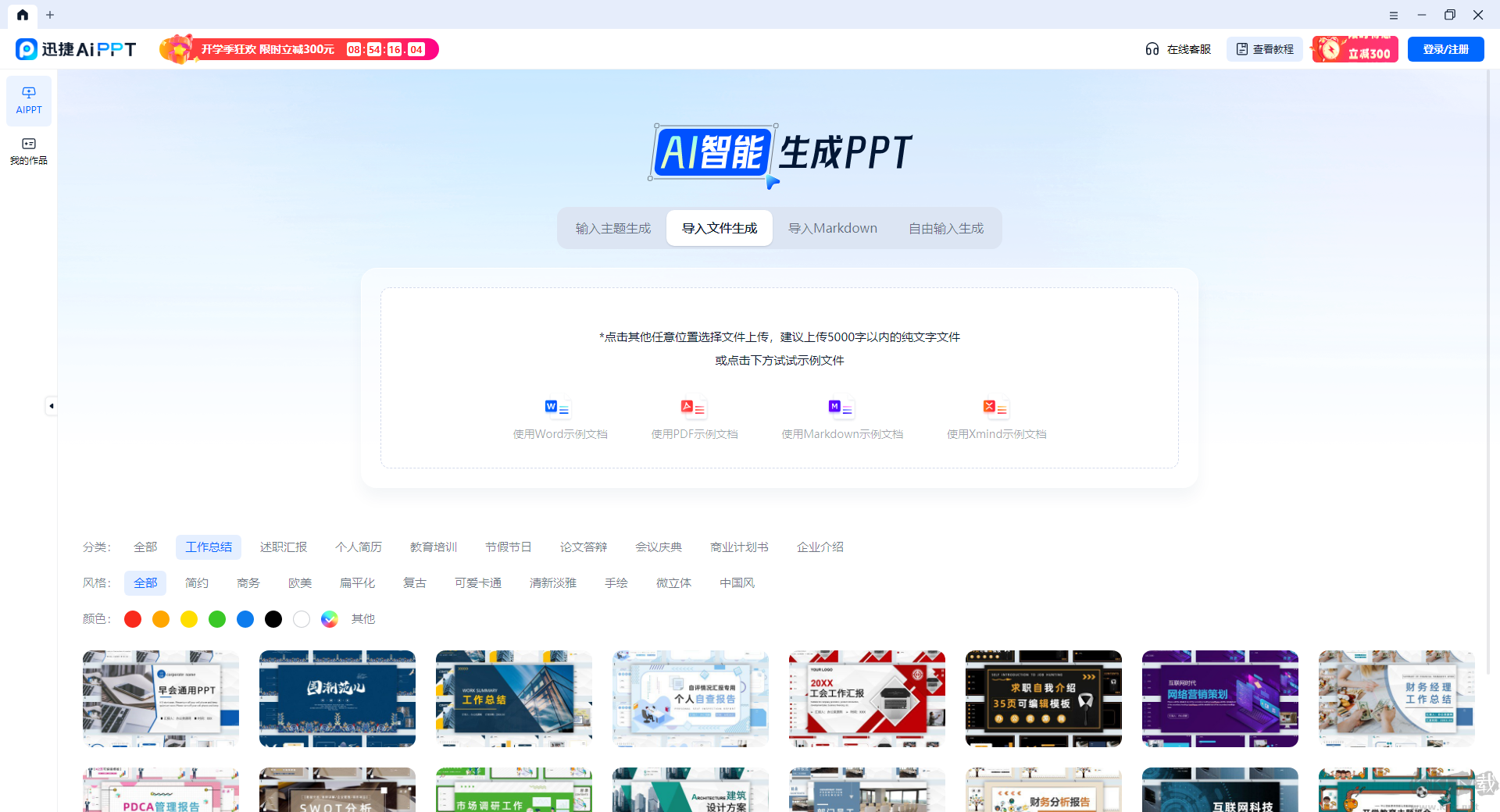Select category 个人简历
The height and width of the screenshot is (812, 1500).
click(x=359, y=547)
